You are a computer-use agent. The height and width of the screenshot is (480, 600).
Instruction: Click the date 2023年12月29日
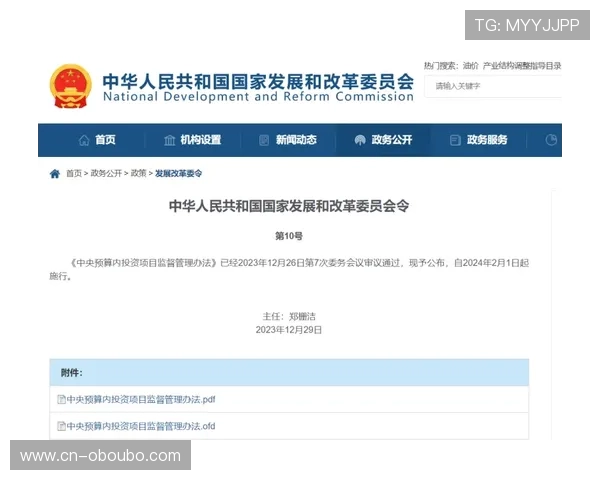pyautogui.click(x=289, y=330)
